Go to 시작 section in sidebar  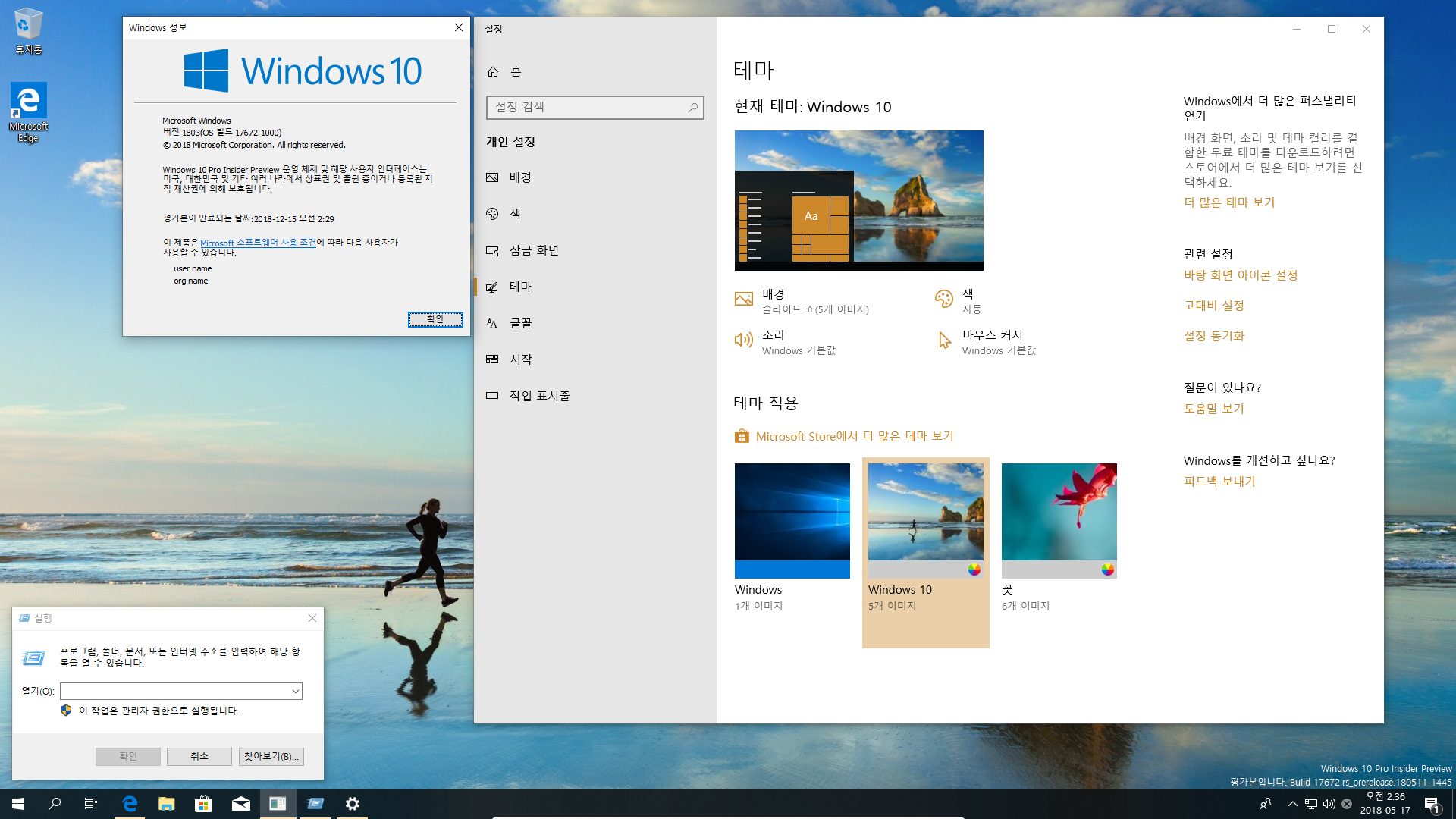click(x=595, y=359)
